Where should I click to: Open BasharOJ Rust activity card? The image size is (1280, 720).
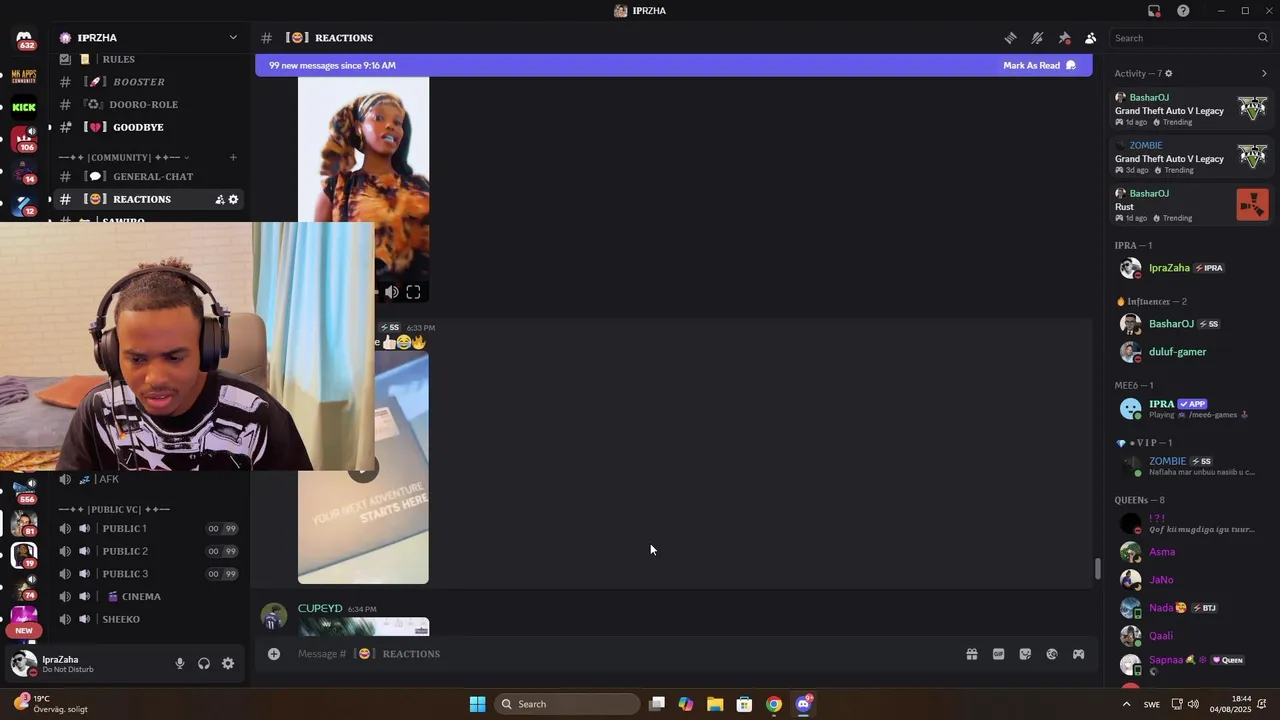(x=1192, y=206)
